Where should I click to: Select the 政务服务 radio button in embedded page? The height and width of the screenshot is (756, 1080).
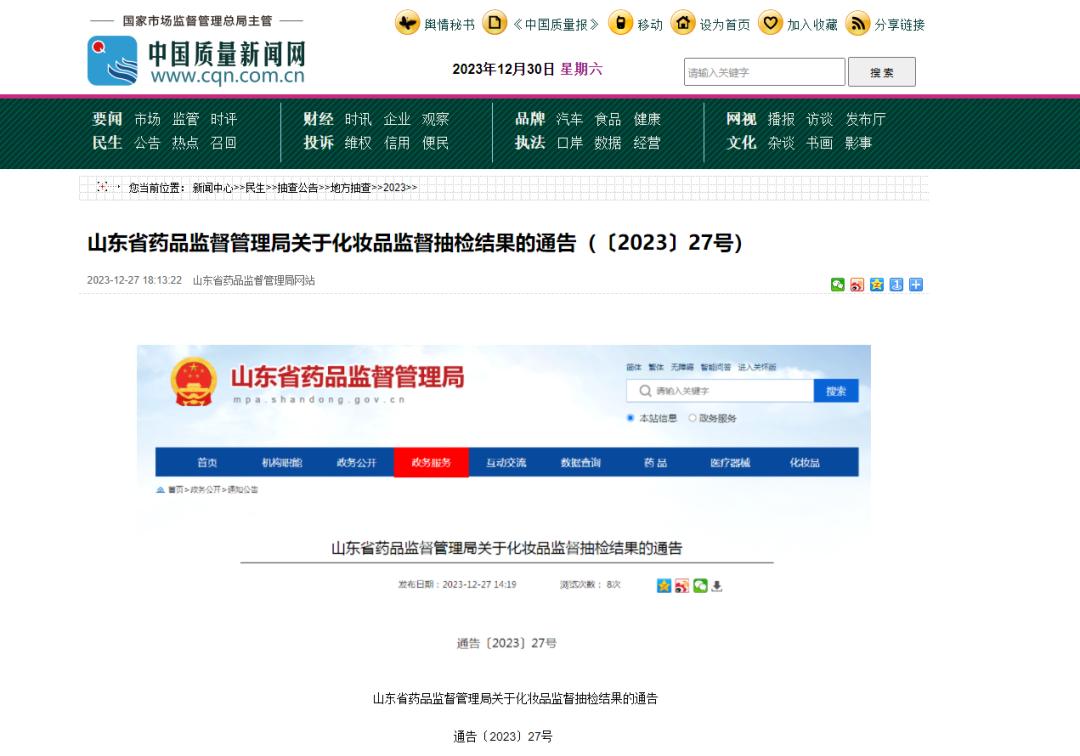692,418
